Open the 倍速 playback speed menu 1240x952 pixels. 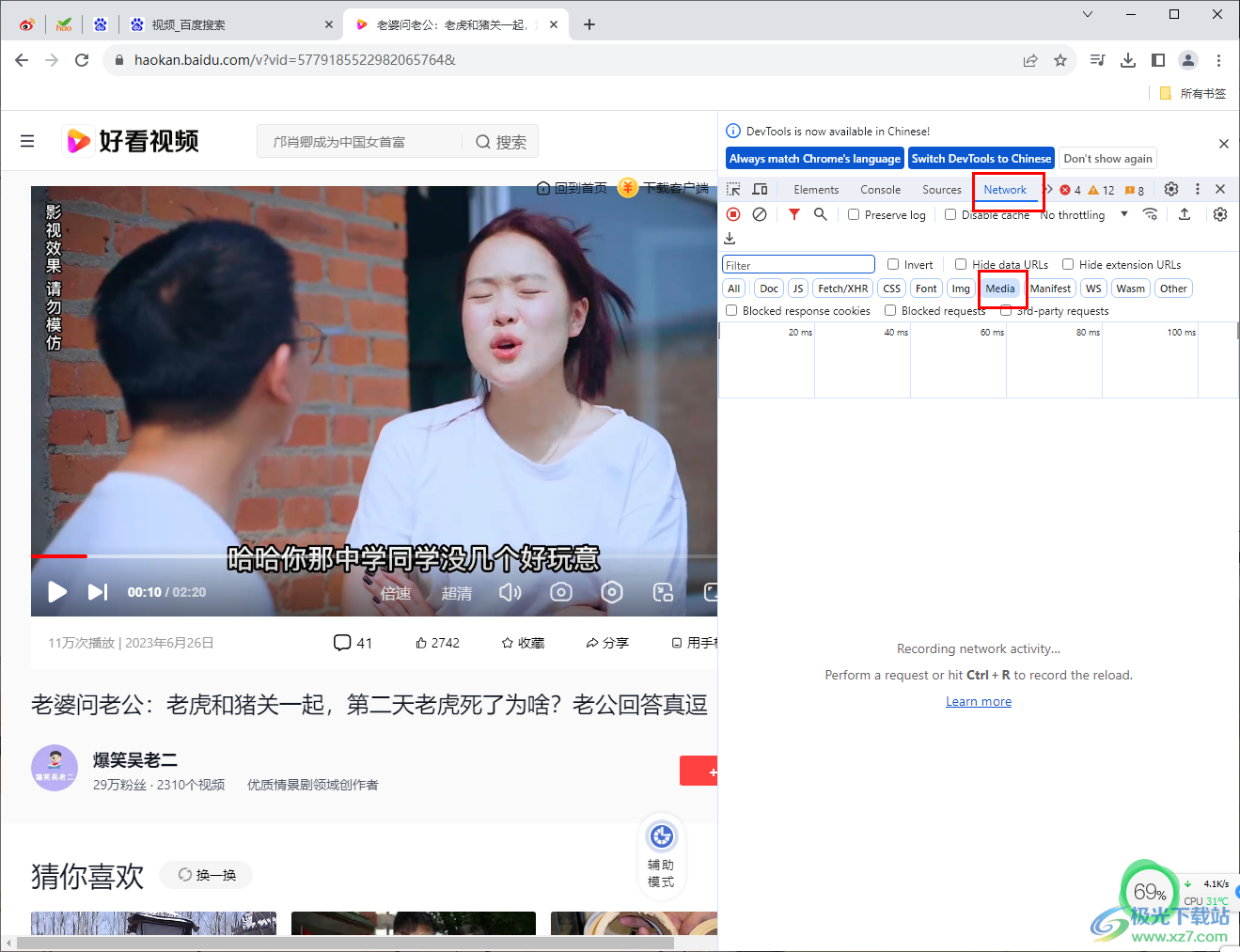(x=396, y=593)
